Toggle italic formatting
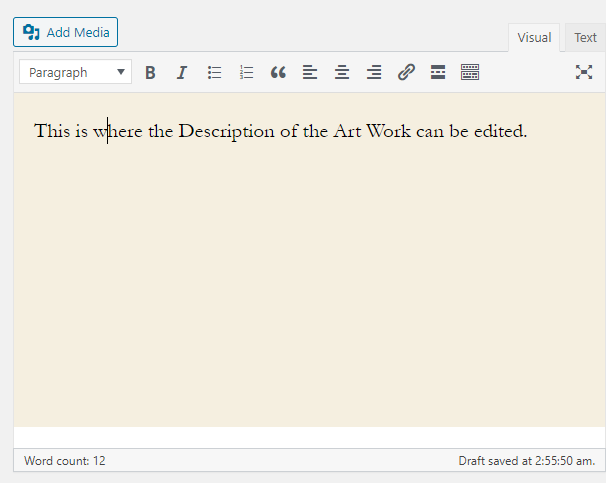The width and height of the screenshot is (606, 483). click(181, 72)
